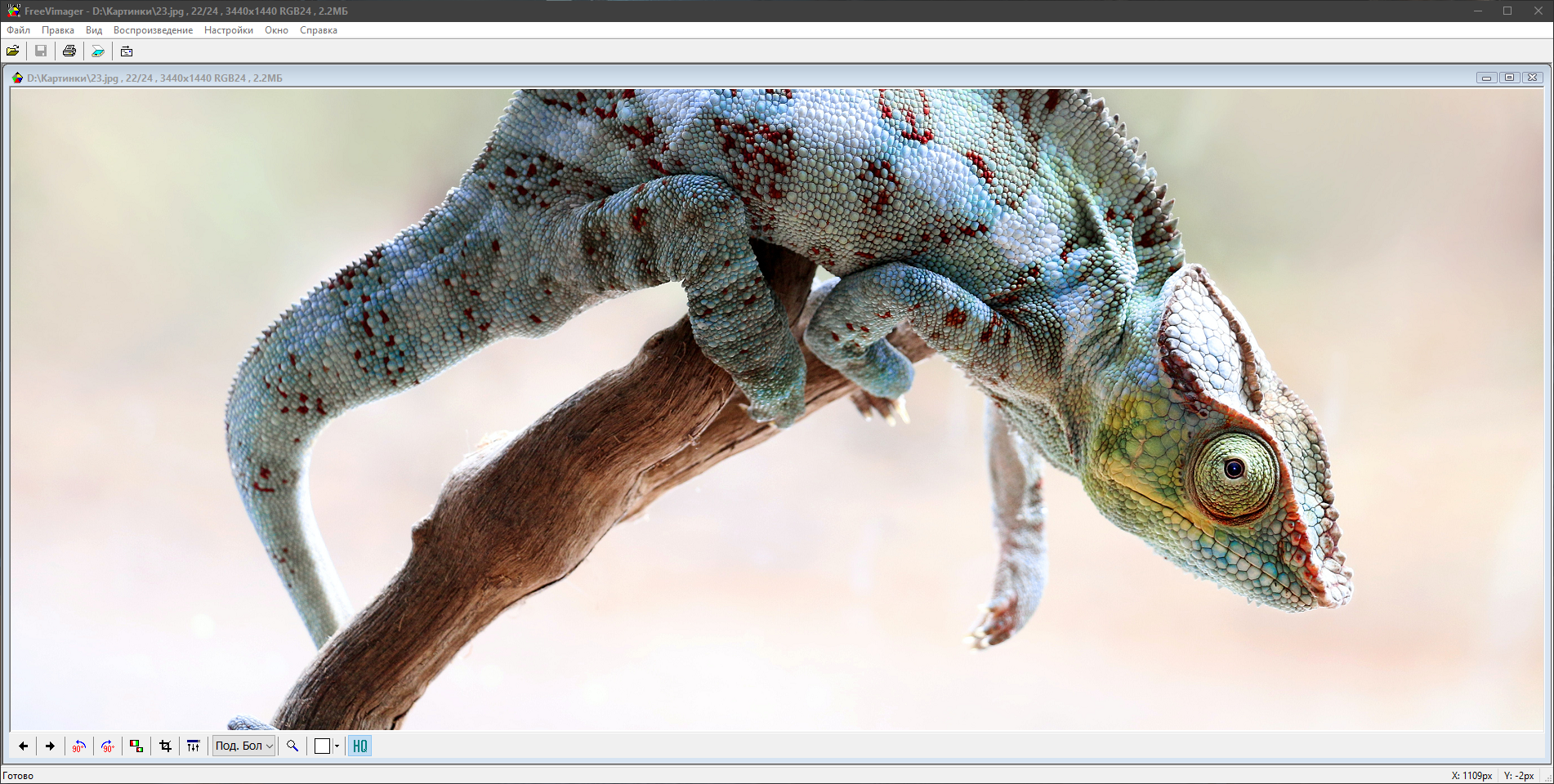Image resolution: width=1554 pixels, height=784 pixels.
Task: Open the Воспроизведение menu
Action: click(153, 30)
